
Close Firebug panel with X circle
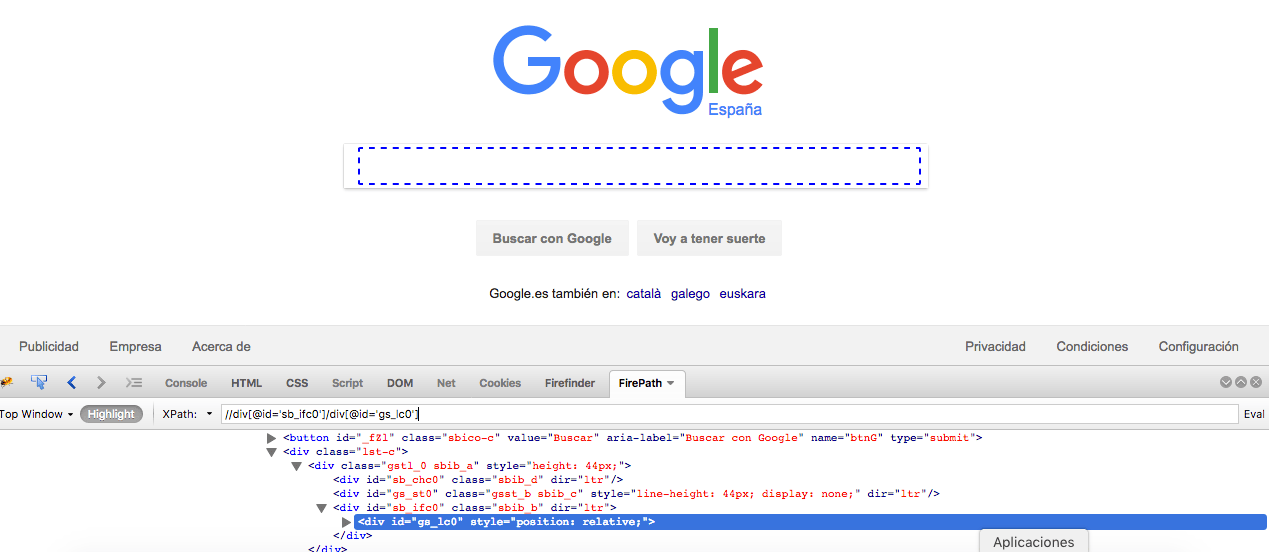click(1256, 382)
